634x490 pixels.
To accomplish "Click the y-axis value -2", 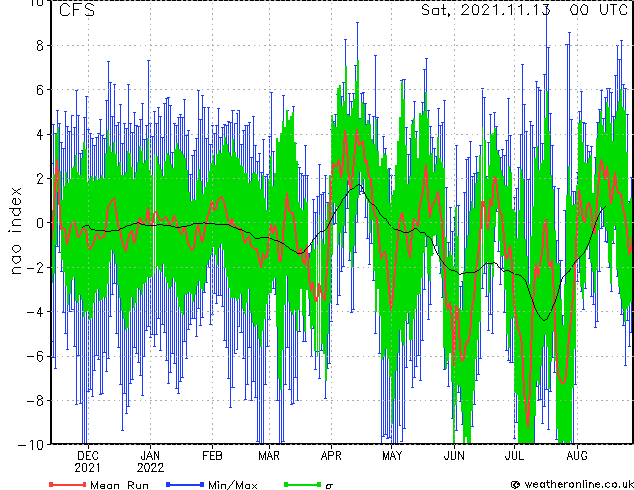I will (x=35, y=267).
